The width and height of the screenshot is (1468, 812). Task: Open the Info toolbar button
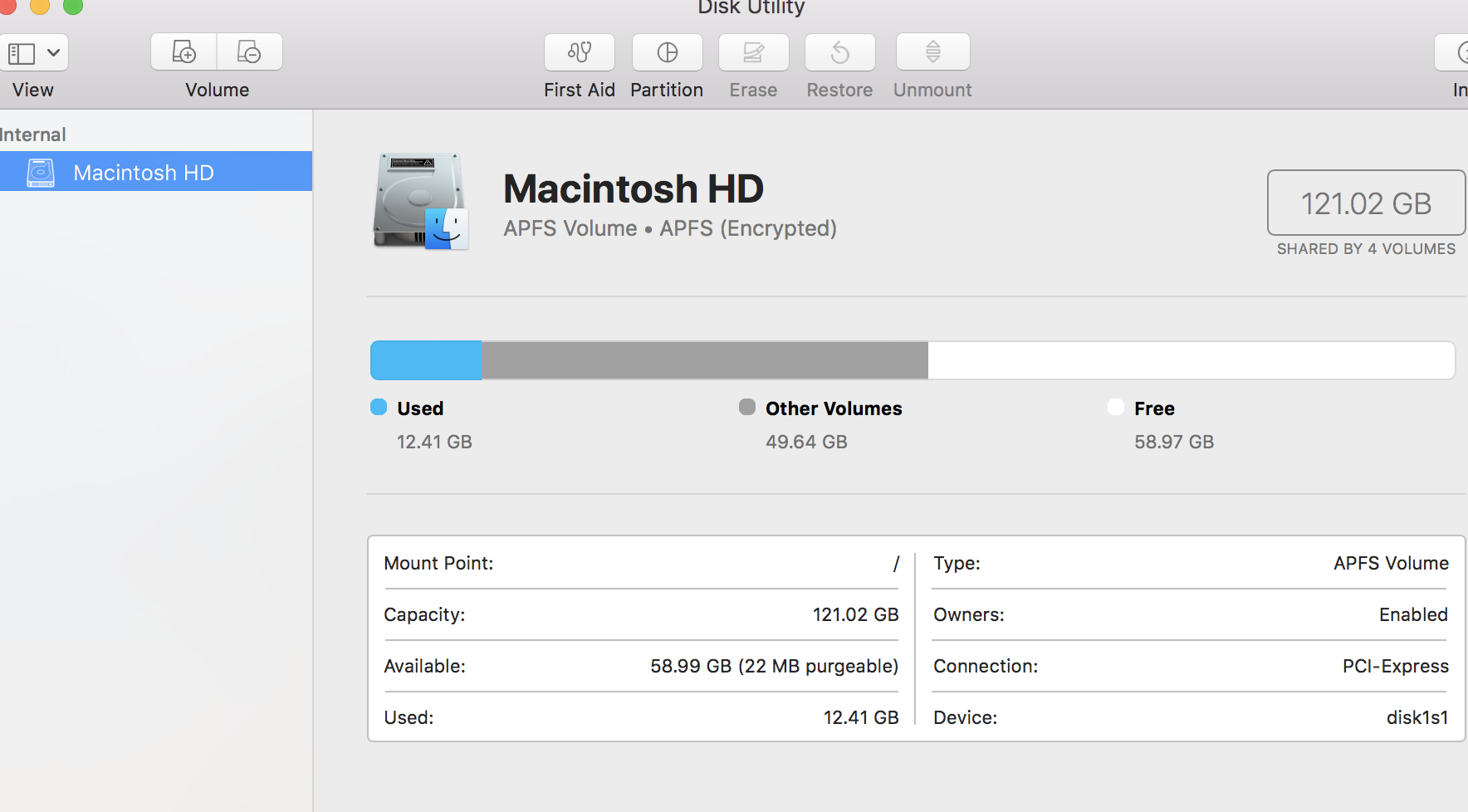click(1453, 53)
